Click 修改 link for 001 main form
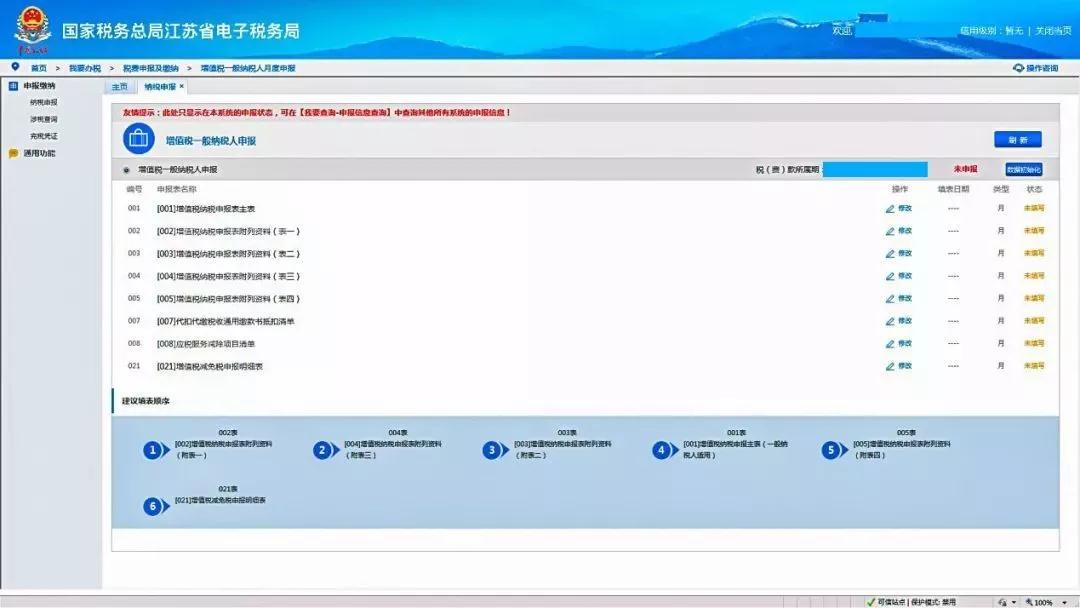The width and height of the screenshot is (1080, 608). tap(904, 208)
